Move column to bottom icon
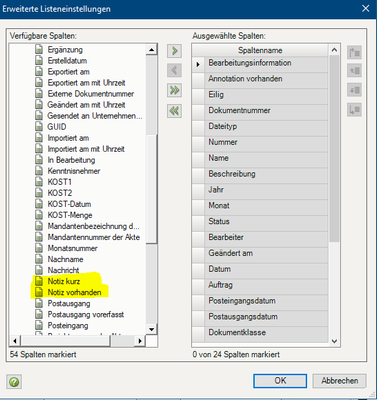The width and height of the screenshot is (377, 400). [x=354, y=109]
